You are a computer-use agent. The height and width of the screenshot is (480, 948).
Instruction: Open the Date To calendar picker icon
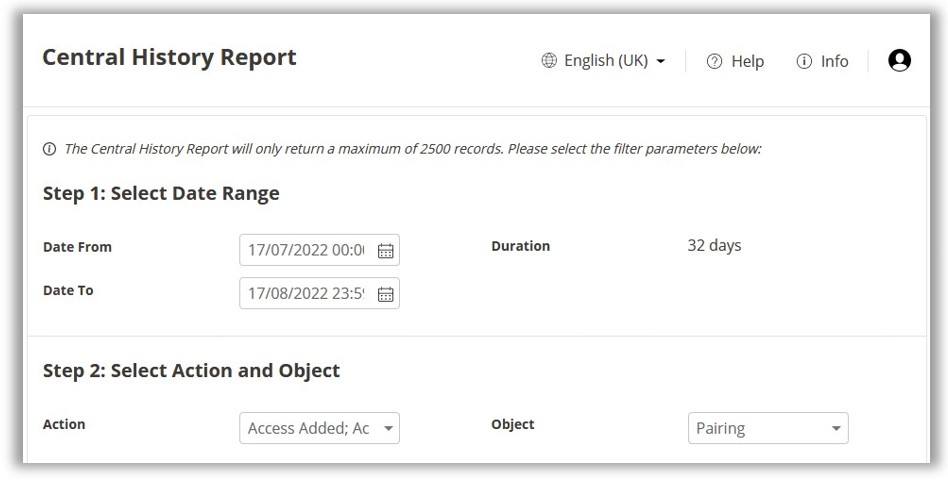386,294
